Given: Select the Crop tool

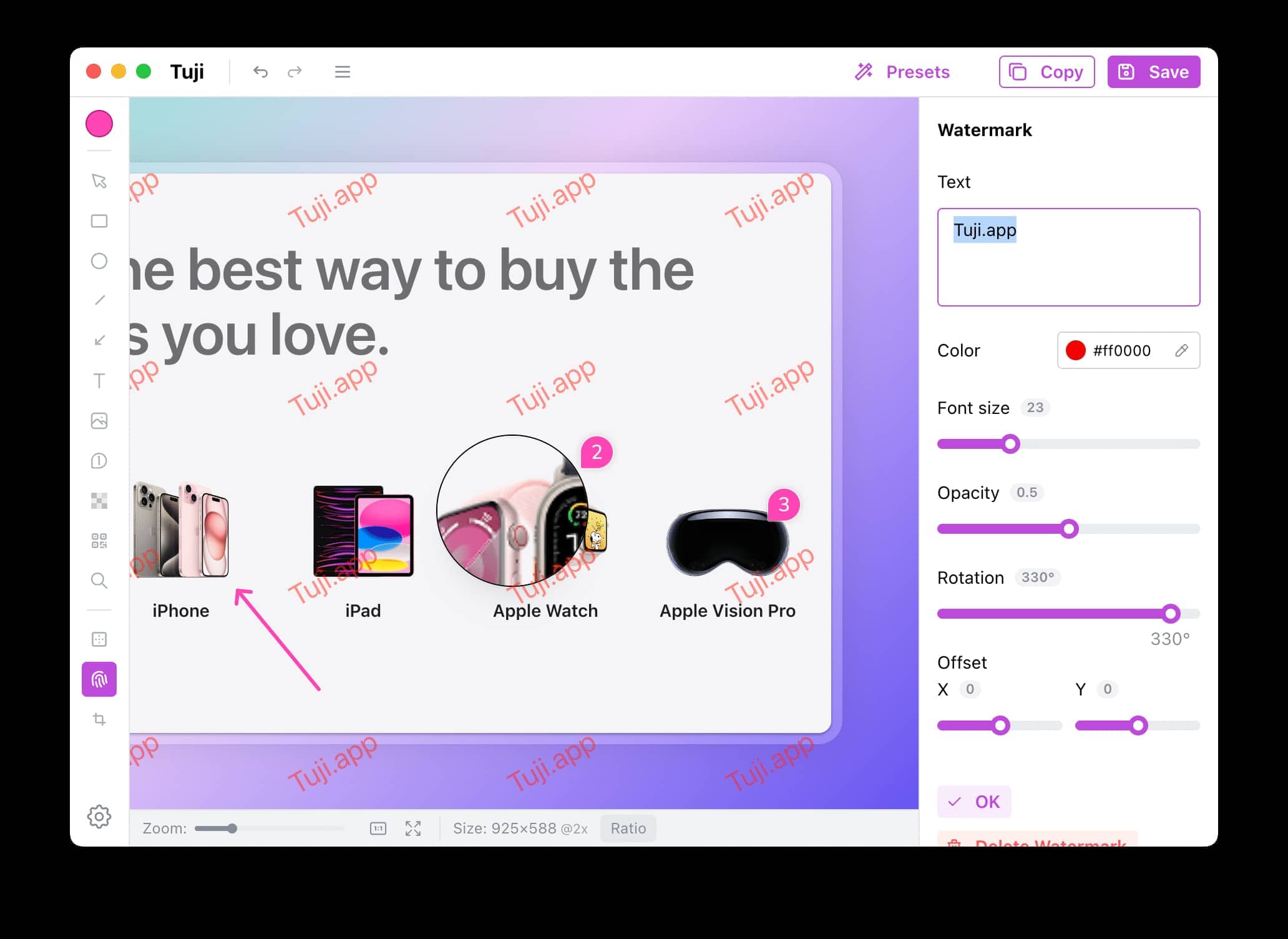Looking at the screenshot, I should pos(99,719).
